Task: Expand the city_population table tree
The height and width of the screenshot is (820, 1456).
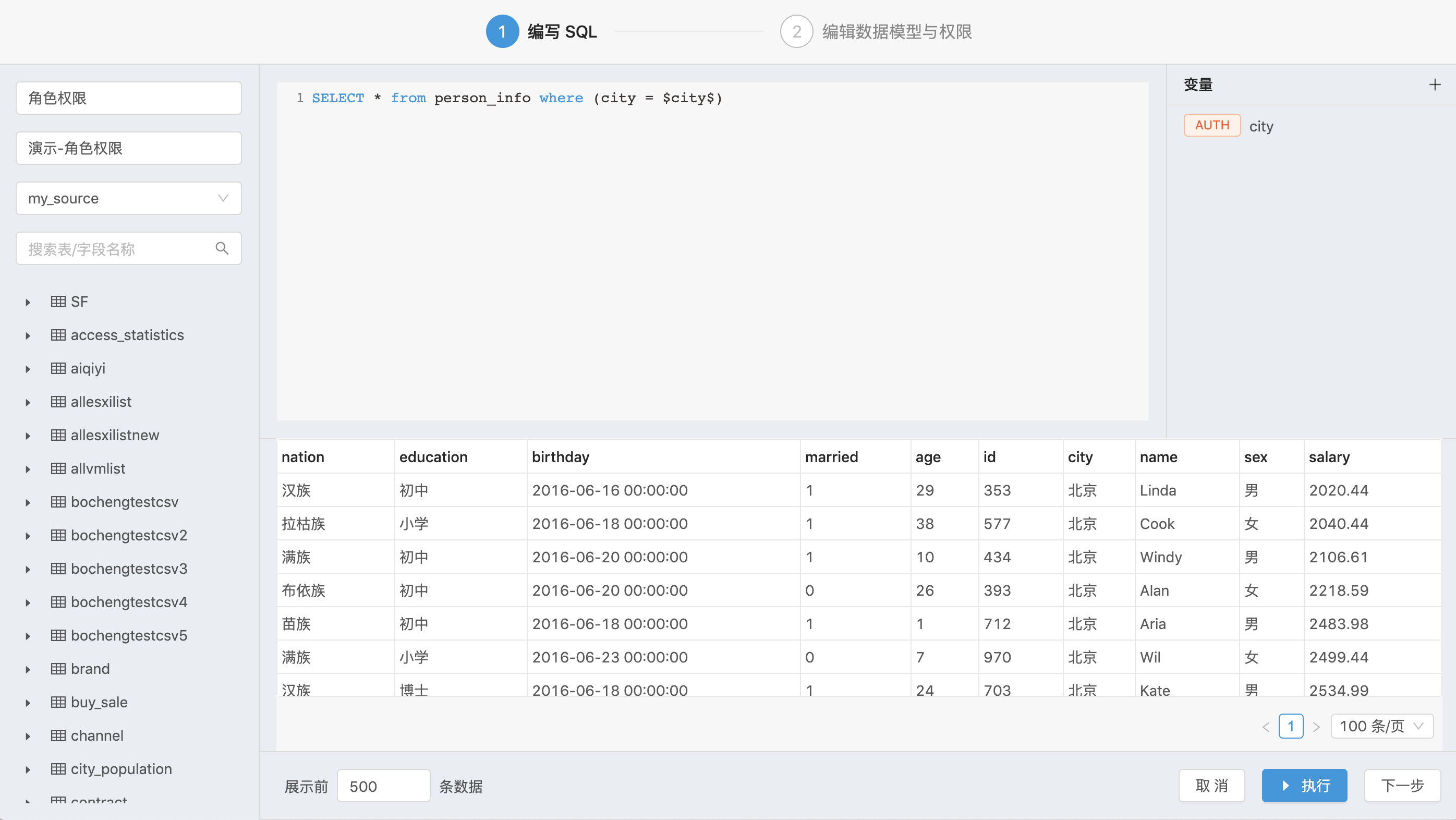Action: point(28,770)
